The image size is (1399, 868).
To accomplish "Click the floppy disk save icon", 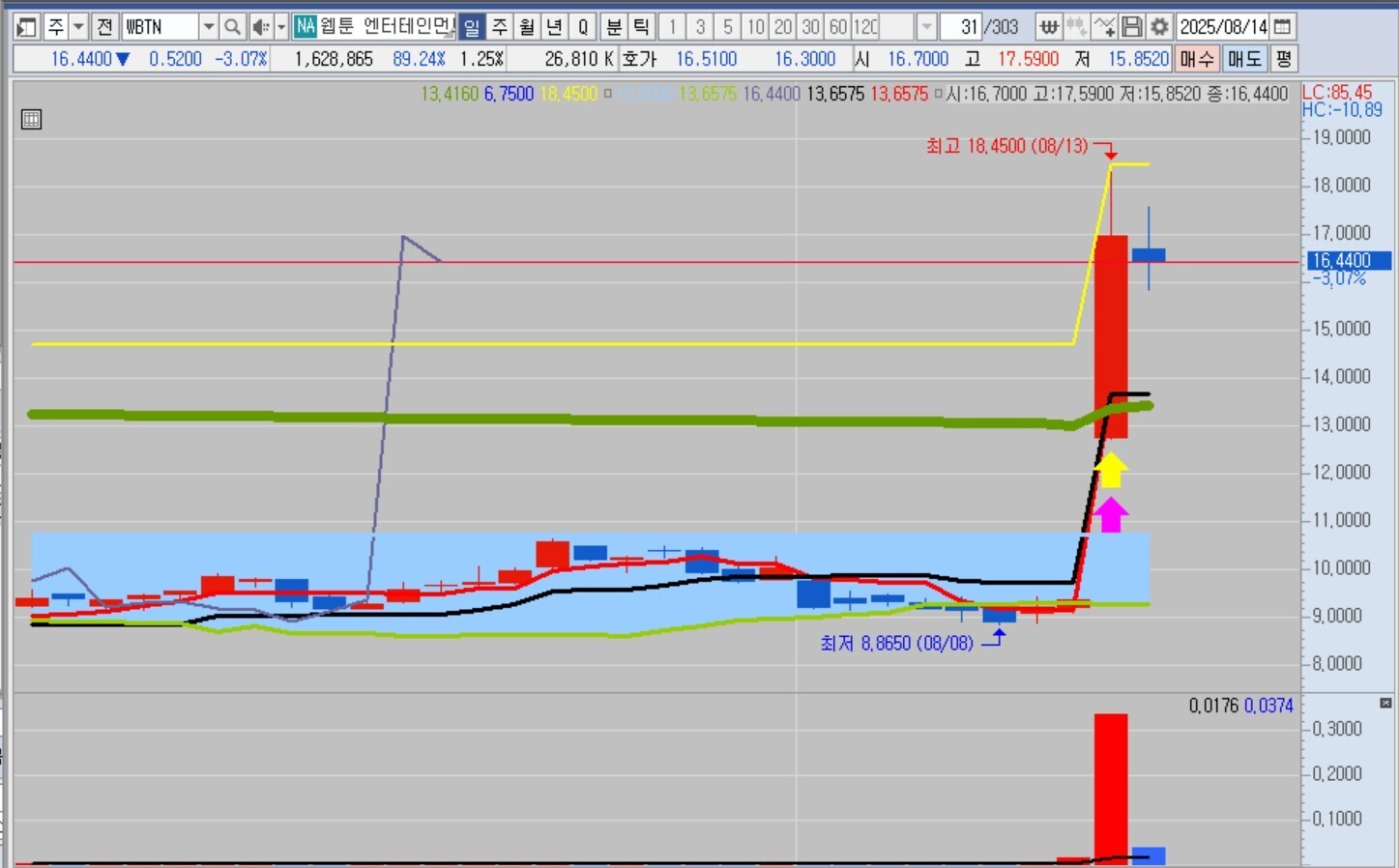I will pos(1132,27).
